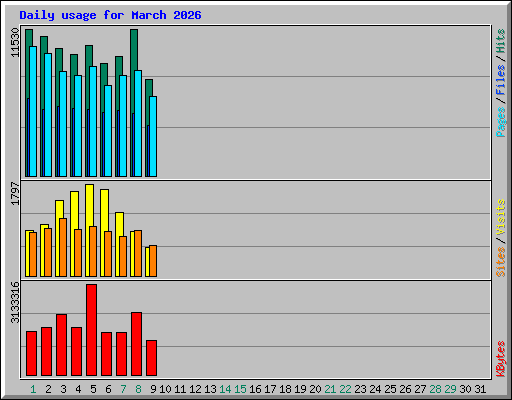Click the day 19 axis label
This screenshot has width=512, height=400.
300,389
